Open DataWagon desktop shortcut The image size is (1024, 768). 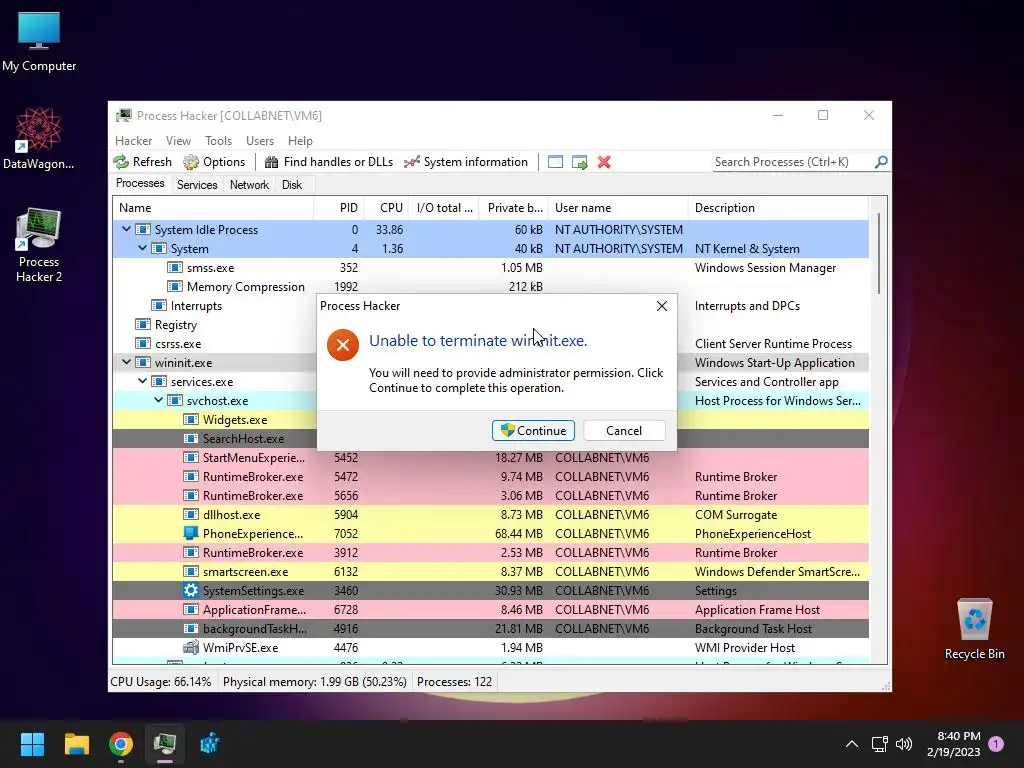click(39, 139)
